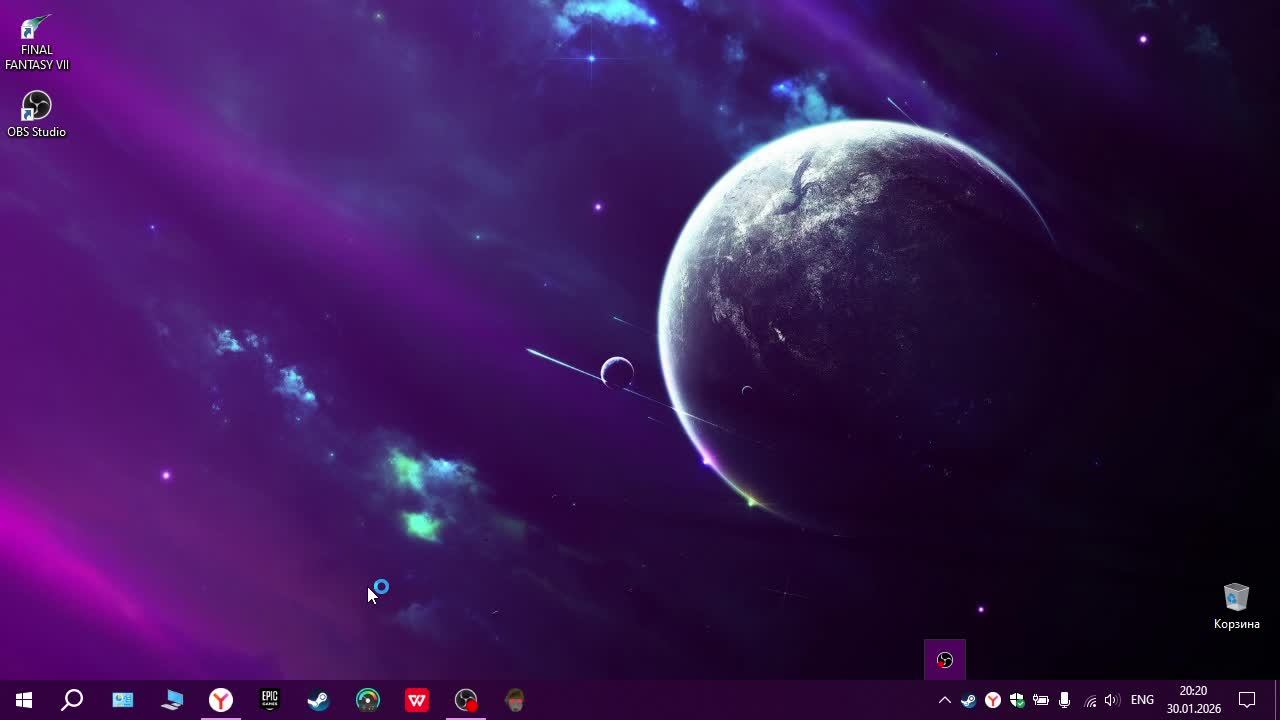Open the gauge meter app on taskbar

click(368, 700)
